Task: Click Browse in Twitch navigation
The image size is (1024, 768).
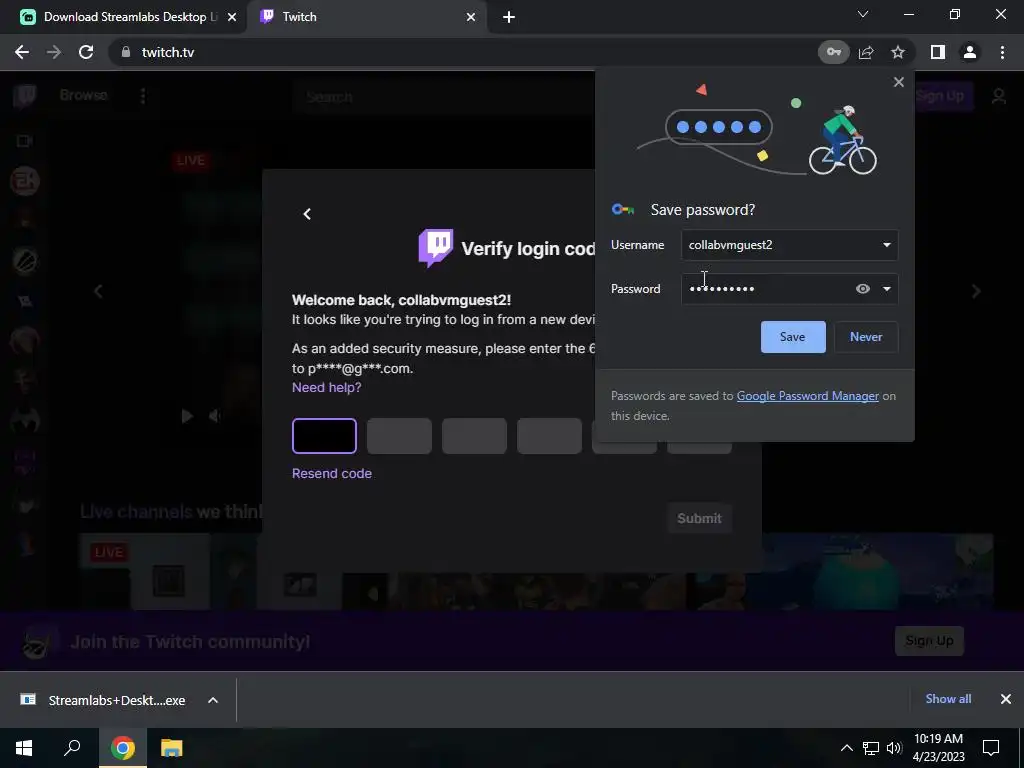Action: click(x=83, y=95)
